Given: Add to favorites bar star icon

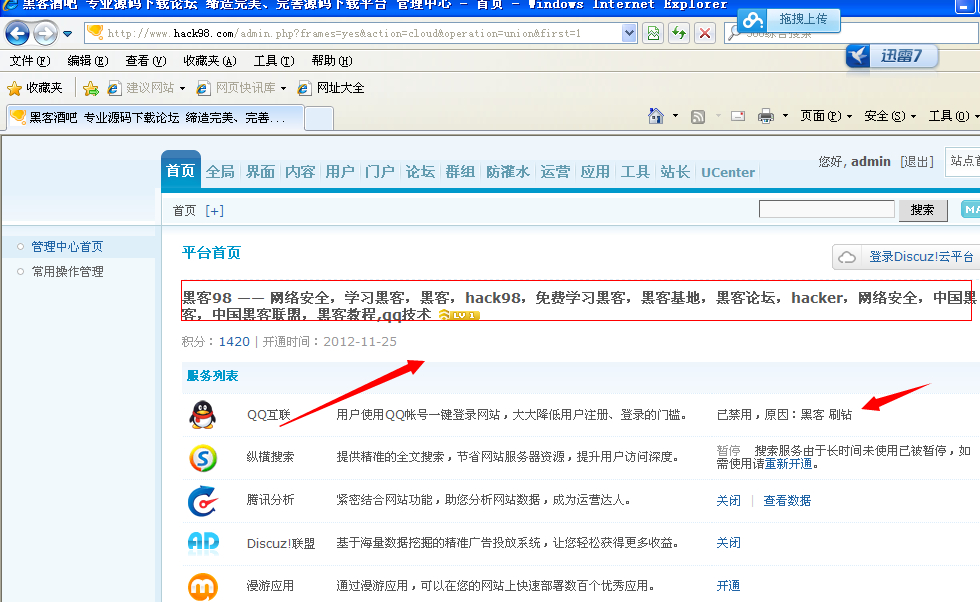Looking at the screenshot, I should [91, 88].
